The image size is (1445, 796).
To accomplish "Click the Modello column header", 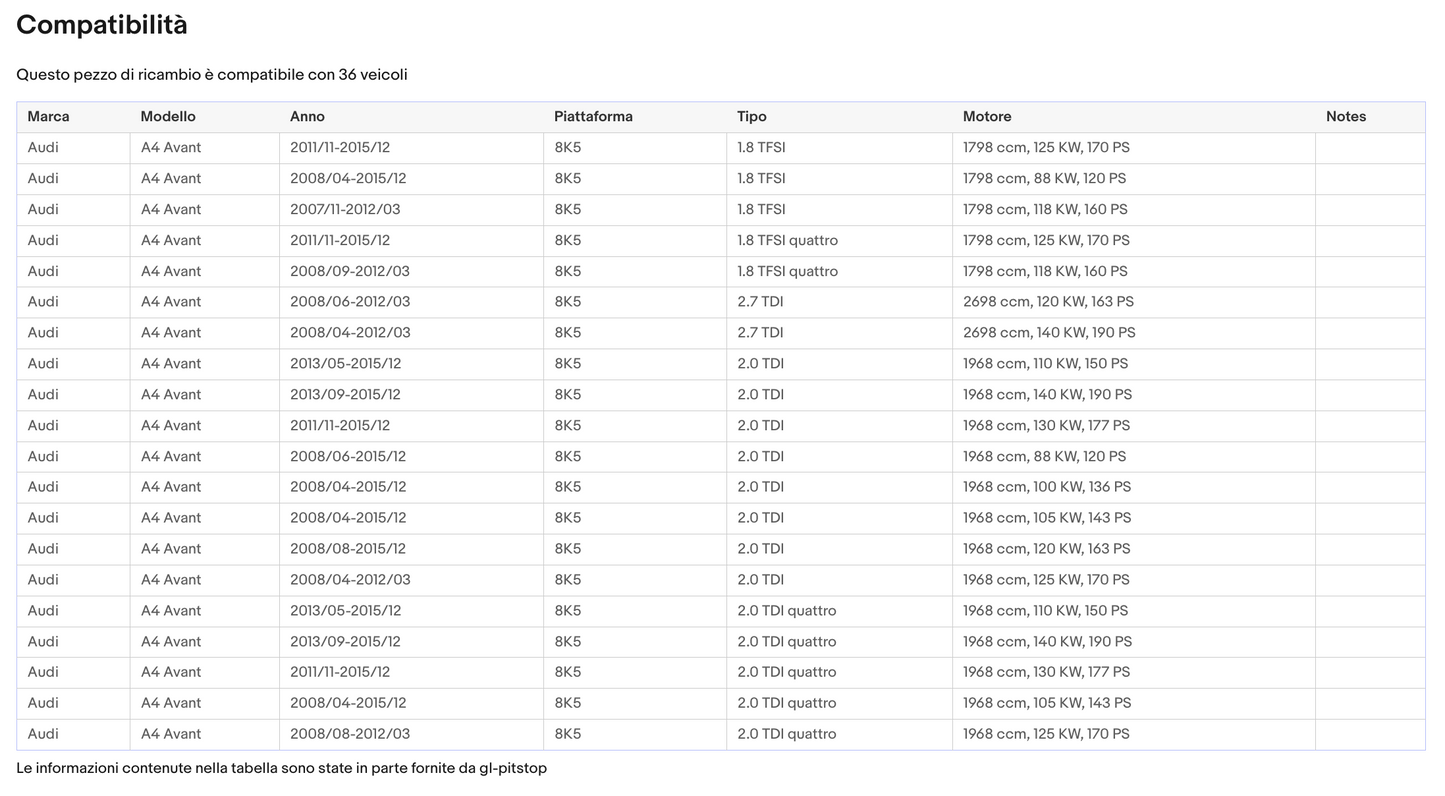I will pos(168,117).
